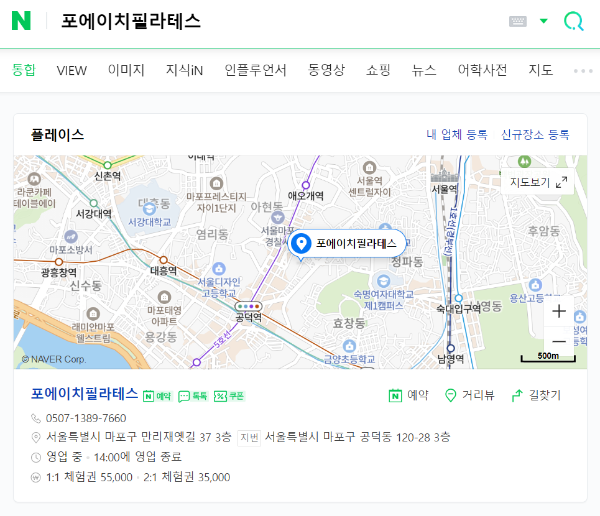Click the 광흥창역 station marker
Screen dimensions: 600x516
click(x=59, y=262)
